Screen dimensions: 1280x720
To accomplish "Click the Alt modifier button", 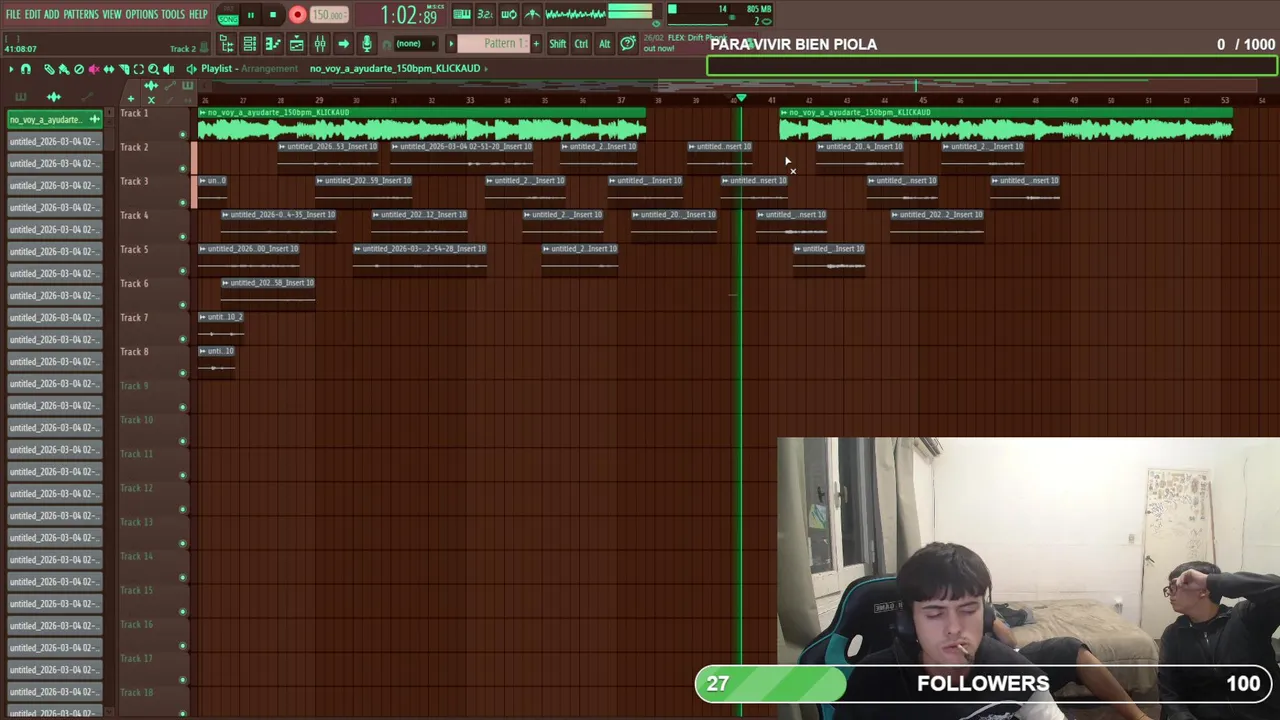I will tap(605, 44).
